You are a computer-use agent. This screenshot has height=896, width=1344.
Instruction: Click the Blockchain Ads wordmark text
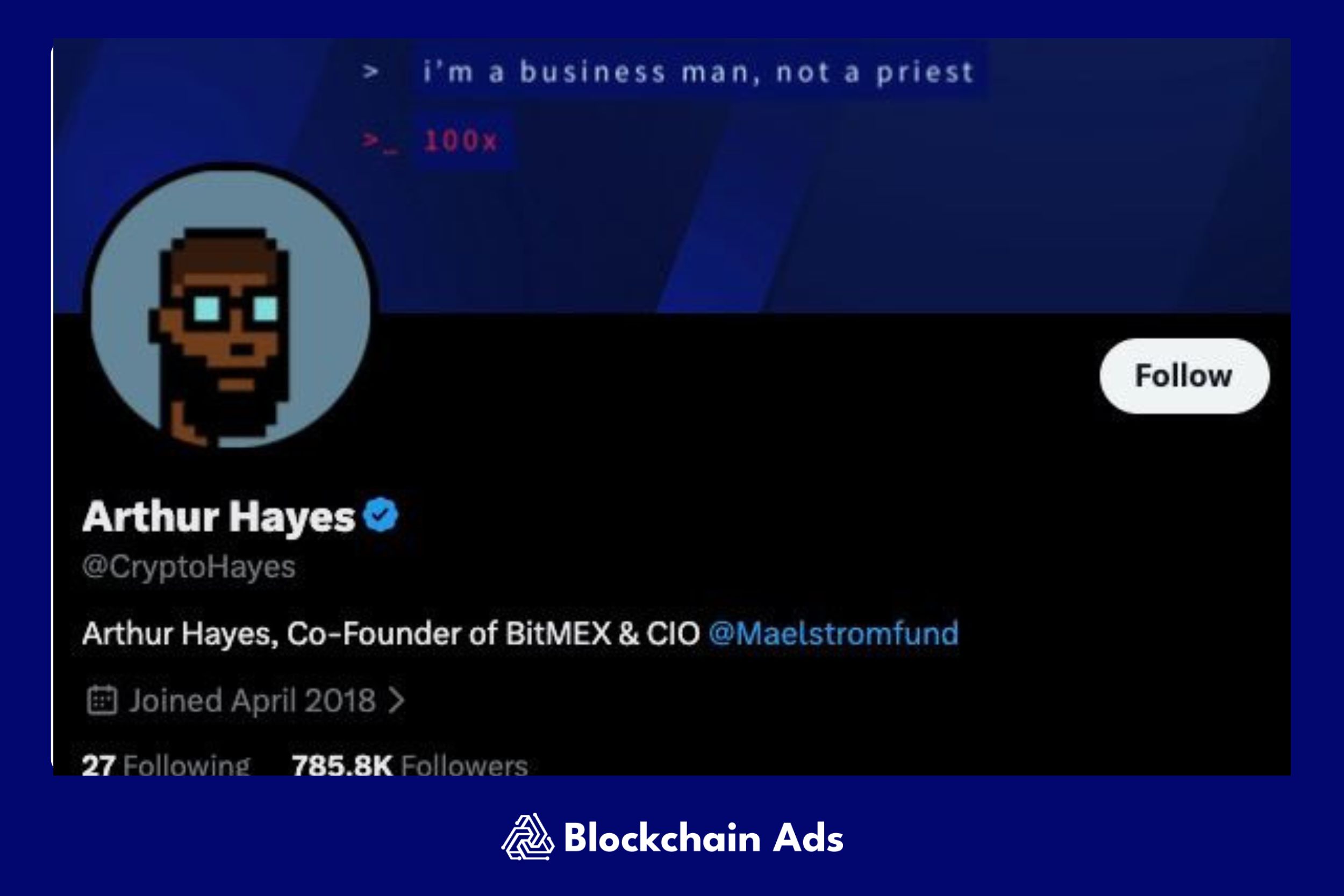coord(703,838)
